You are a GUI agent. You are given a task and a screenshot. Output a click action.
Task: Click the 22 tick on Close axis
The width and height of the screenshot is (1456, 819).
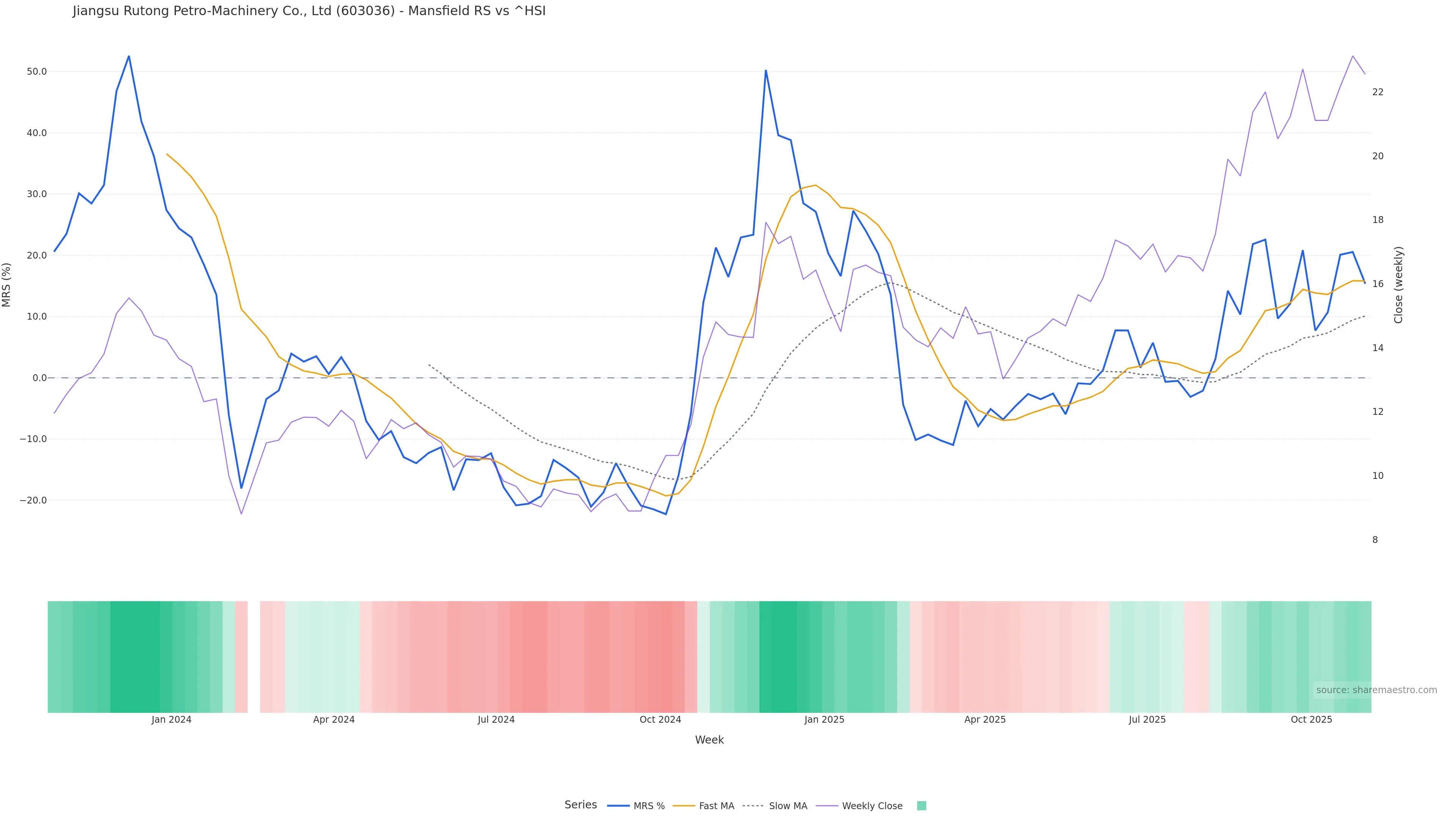pyautogui.click(x=1378, y=92)
